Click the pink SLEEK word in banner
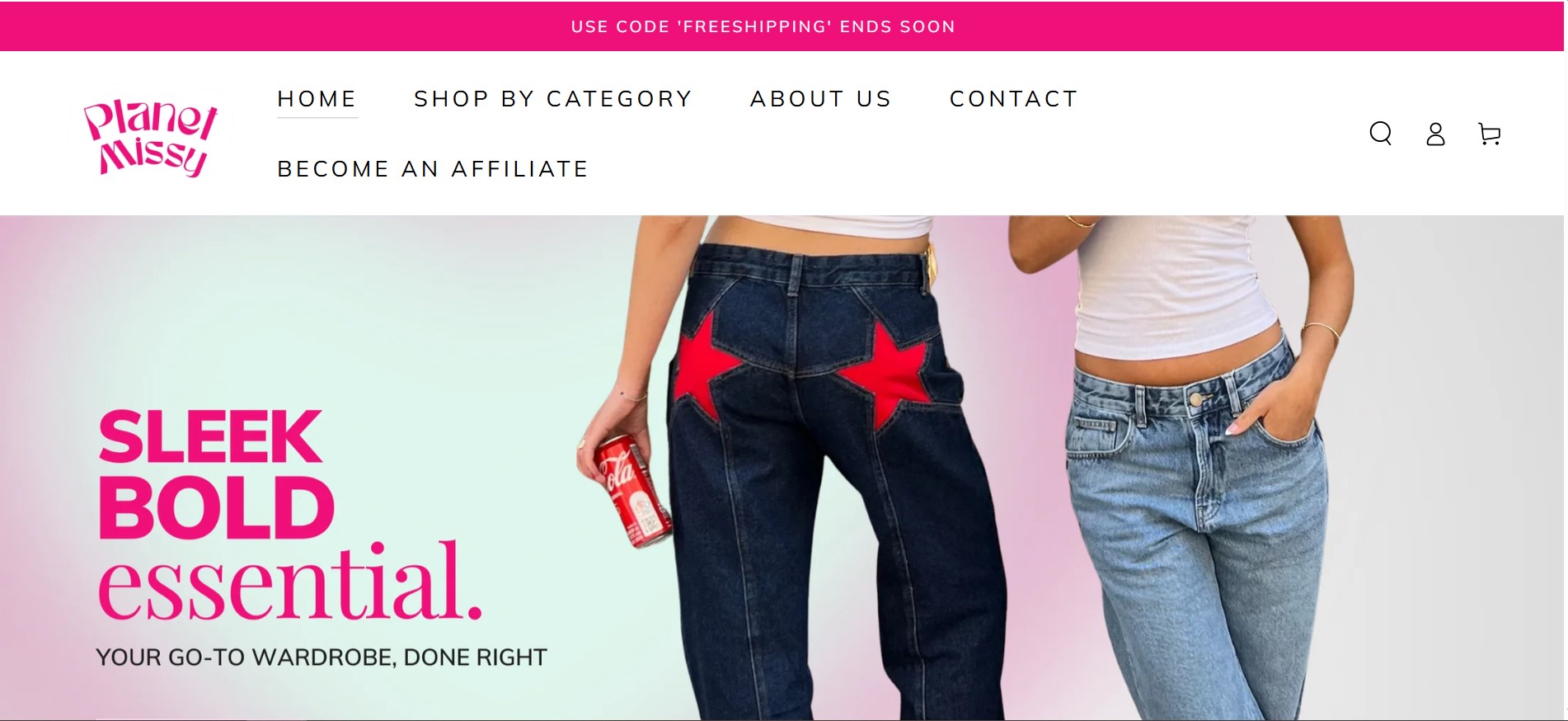Image resolution: width=1568 pixels, height=721 pixels. (x=210, y=436)
